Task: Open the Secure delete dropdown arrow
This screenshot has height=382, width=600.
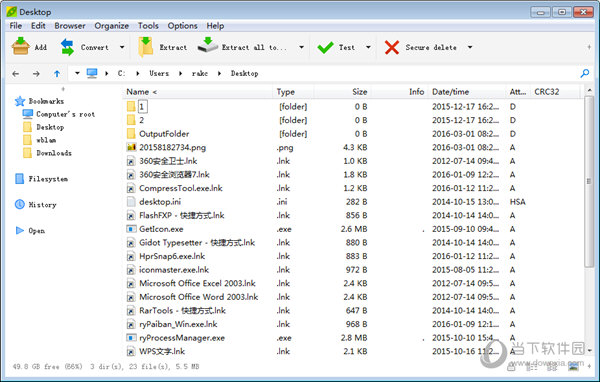Action: [470, 47]
